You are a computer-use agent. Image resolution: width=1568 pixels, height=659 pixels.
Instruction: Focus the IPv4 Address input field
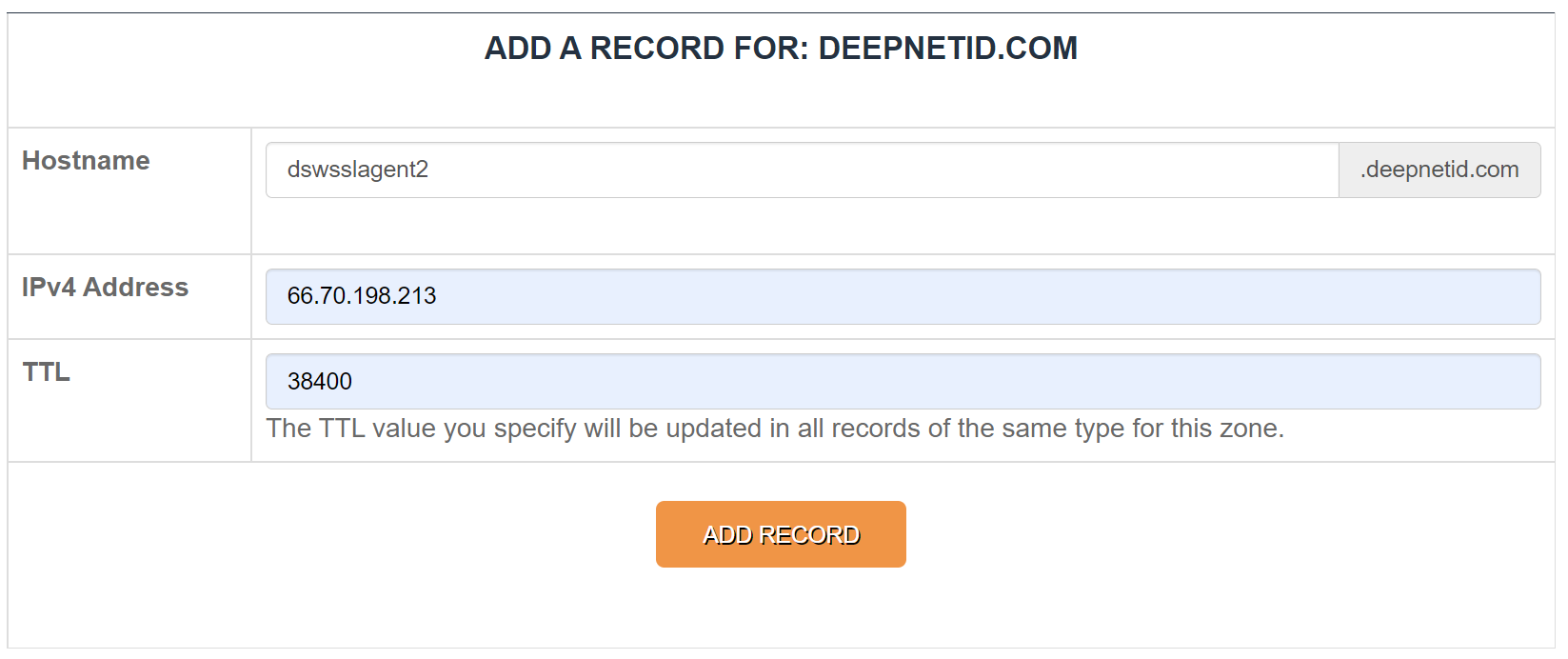(903, 296)
